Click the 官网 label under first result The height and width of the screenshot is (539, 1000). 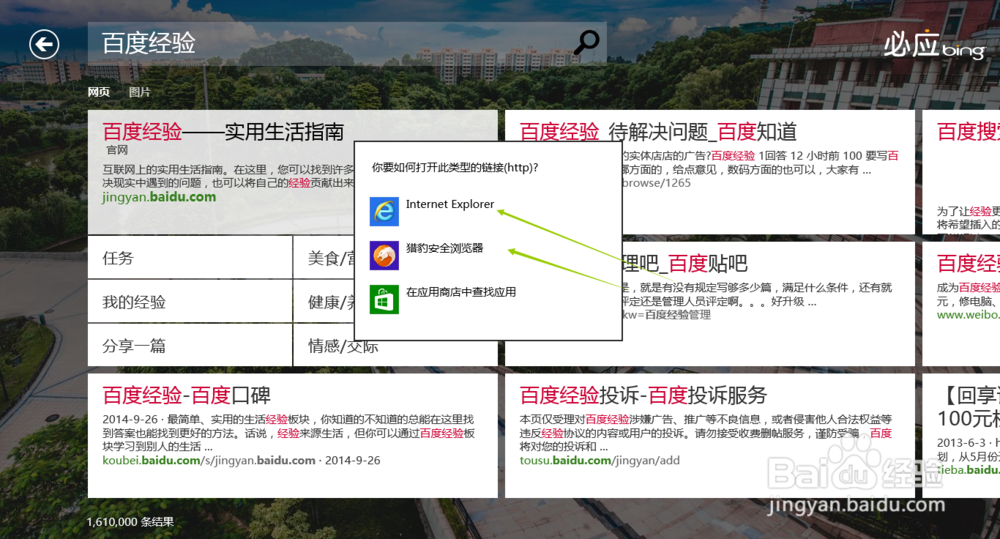click(117, 150)
